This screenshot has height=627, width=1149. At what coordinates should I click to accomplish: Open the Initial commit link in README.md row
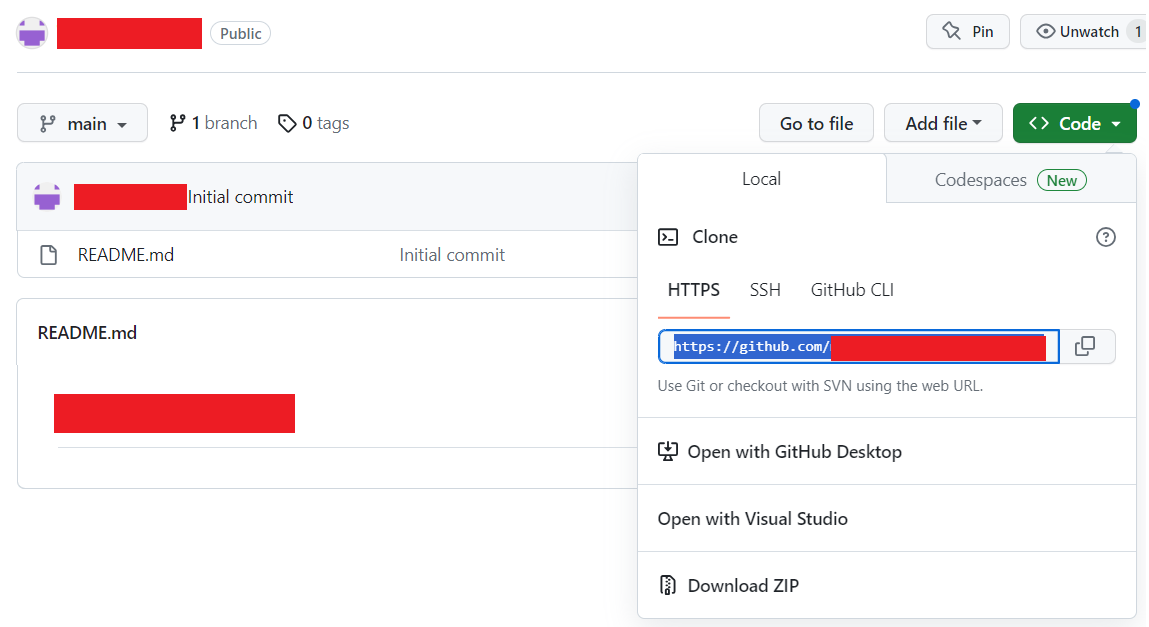(452, 255)
